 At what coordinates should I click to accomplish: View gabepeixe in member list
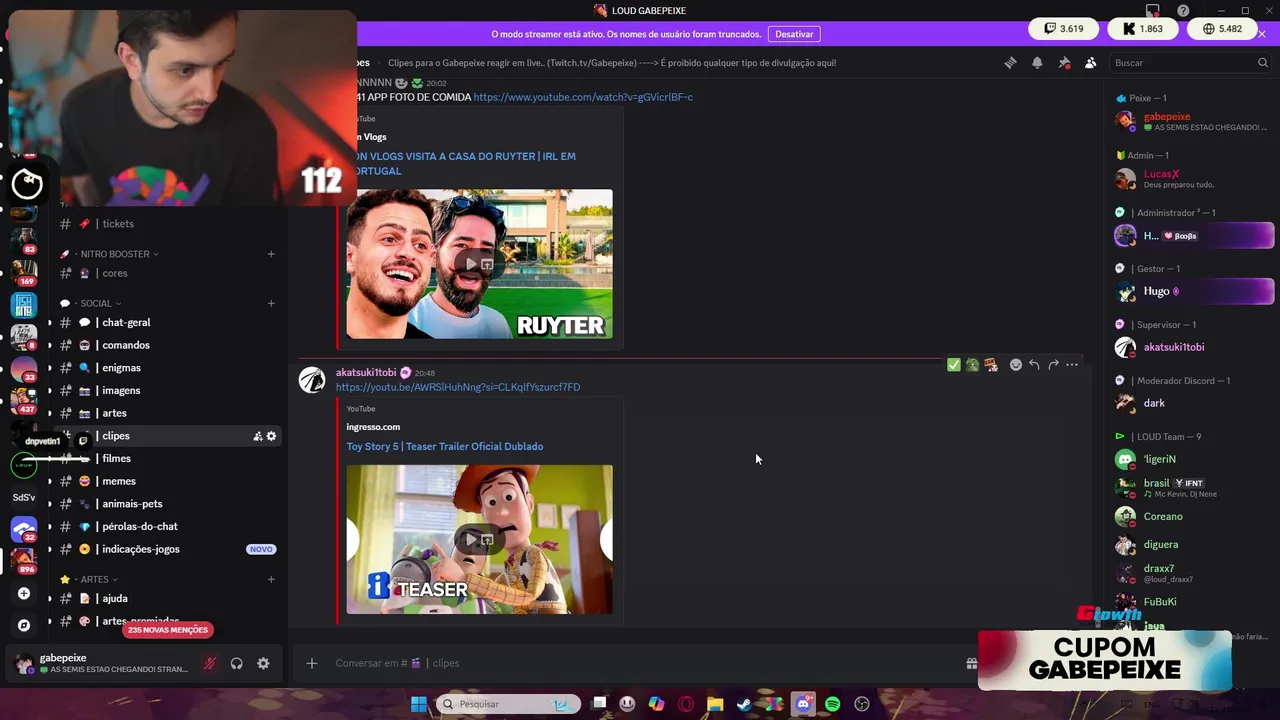pyautogui.click(x=1194, y=121)
